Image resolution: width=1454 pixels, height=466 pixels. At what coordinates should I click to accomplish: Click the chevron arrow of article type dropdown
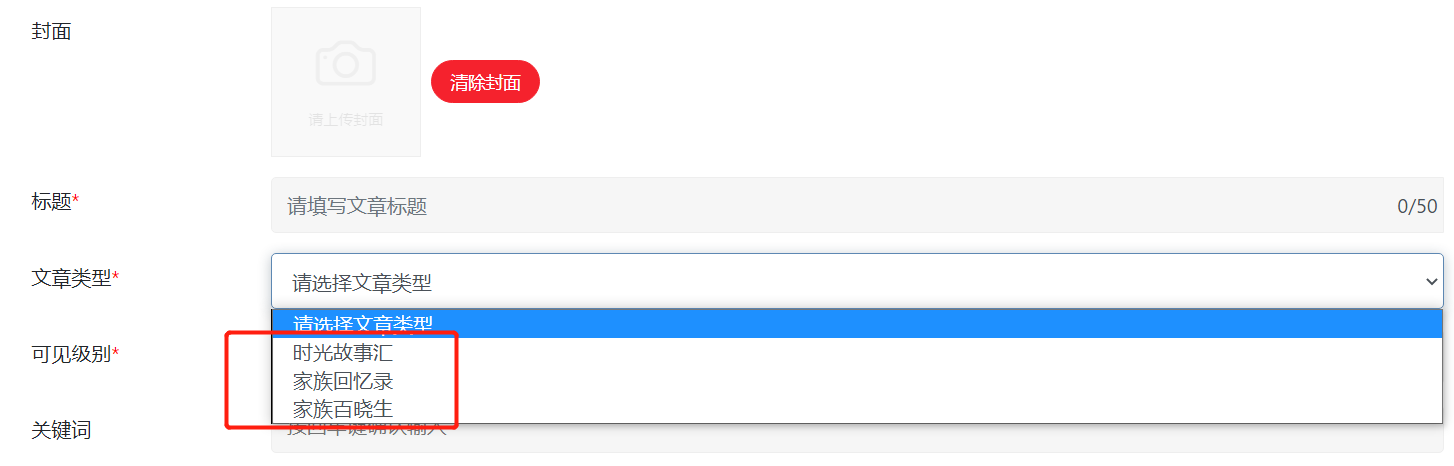pos(1431,282)
